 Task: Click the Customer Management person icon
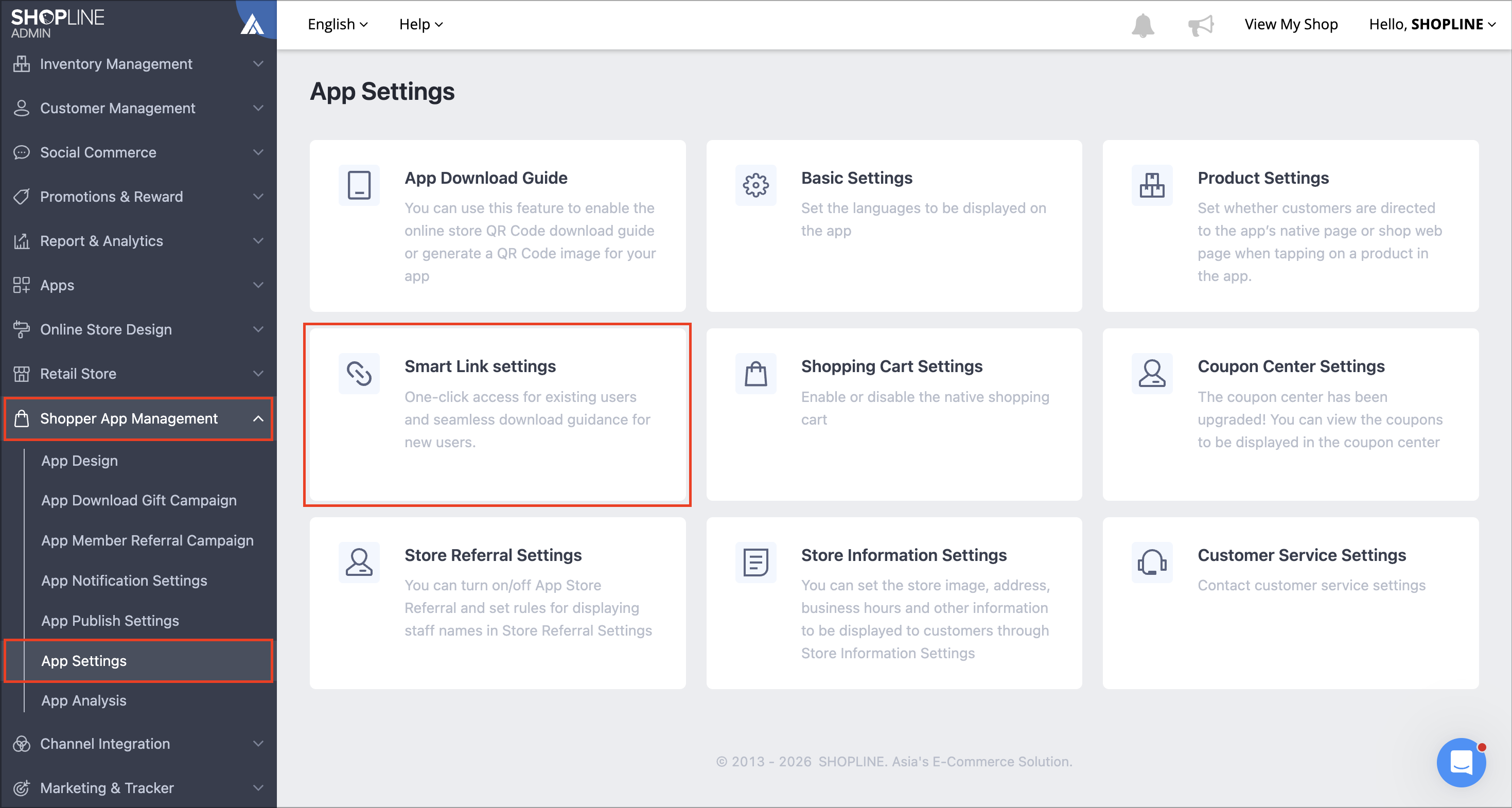(22, 108)
